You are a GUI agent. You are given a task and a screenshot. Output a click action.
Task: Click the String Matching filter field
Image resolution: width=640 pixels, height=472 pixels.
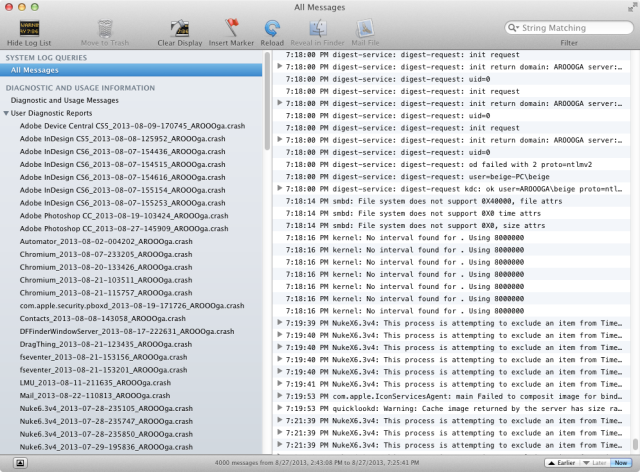pyautogui.click(x=569, y=28)
